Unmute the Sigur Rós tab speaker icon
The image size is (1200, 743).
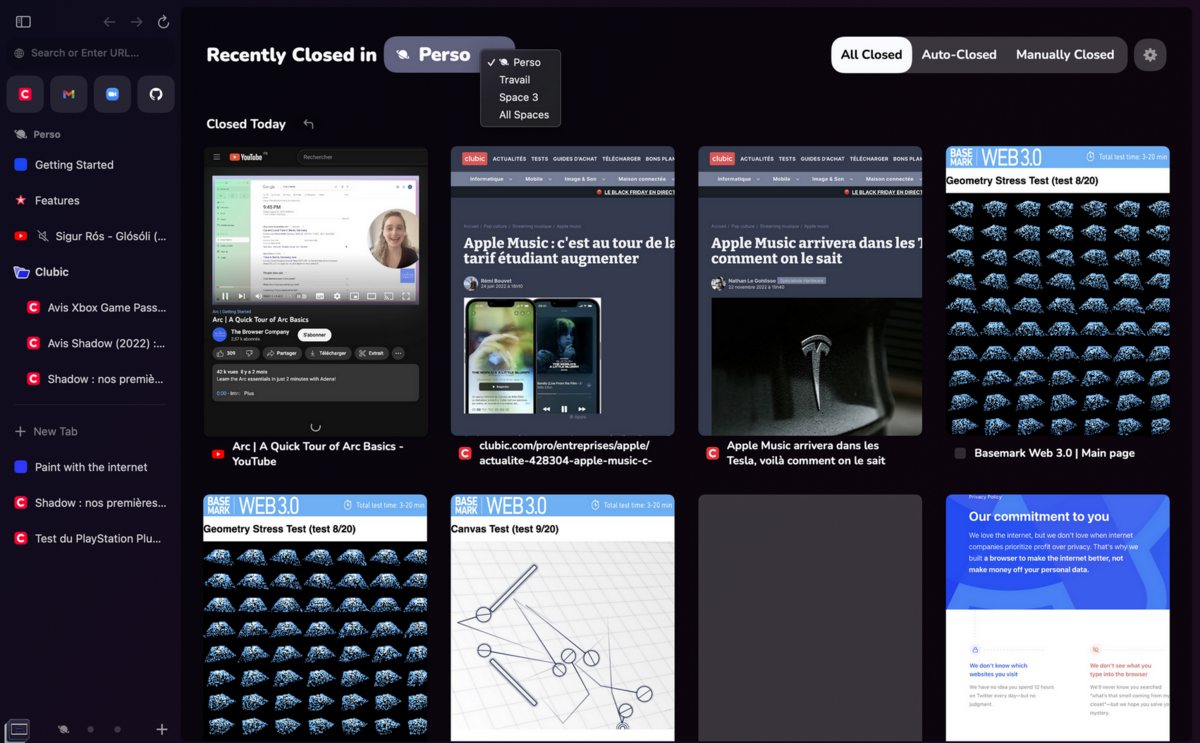tap(42, 236)
